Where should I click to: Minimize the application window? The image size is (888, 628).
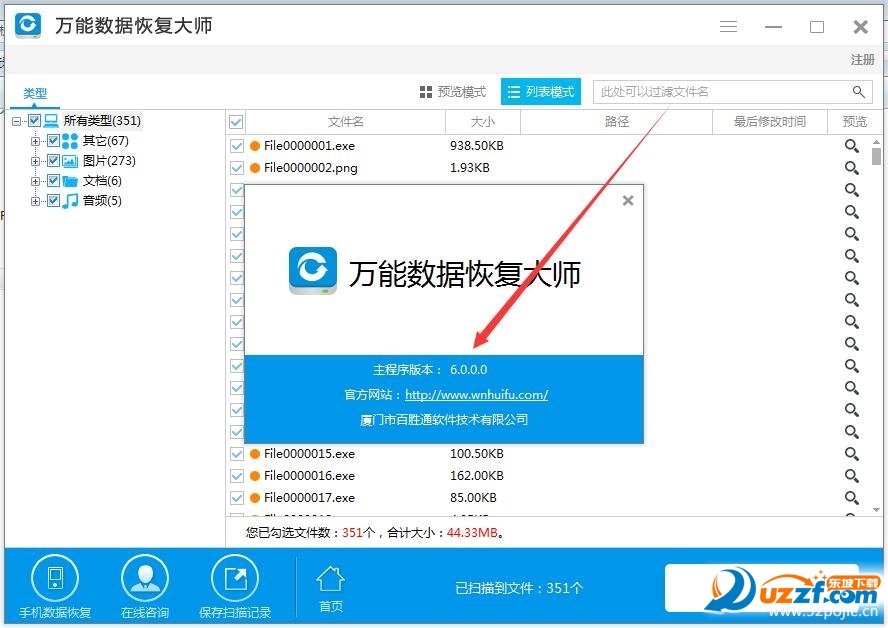click(773, 27)
